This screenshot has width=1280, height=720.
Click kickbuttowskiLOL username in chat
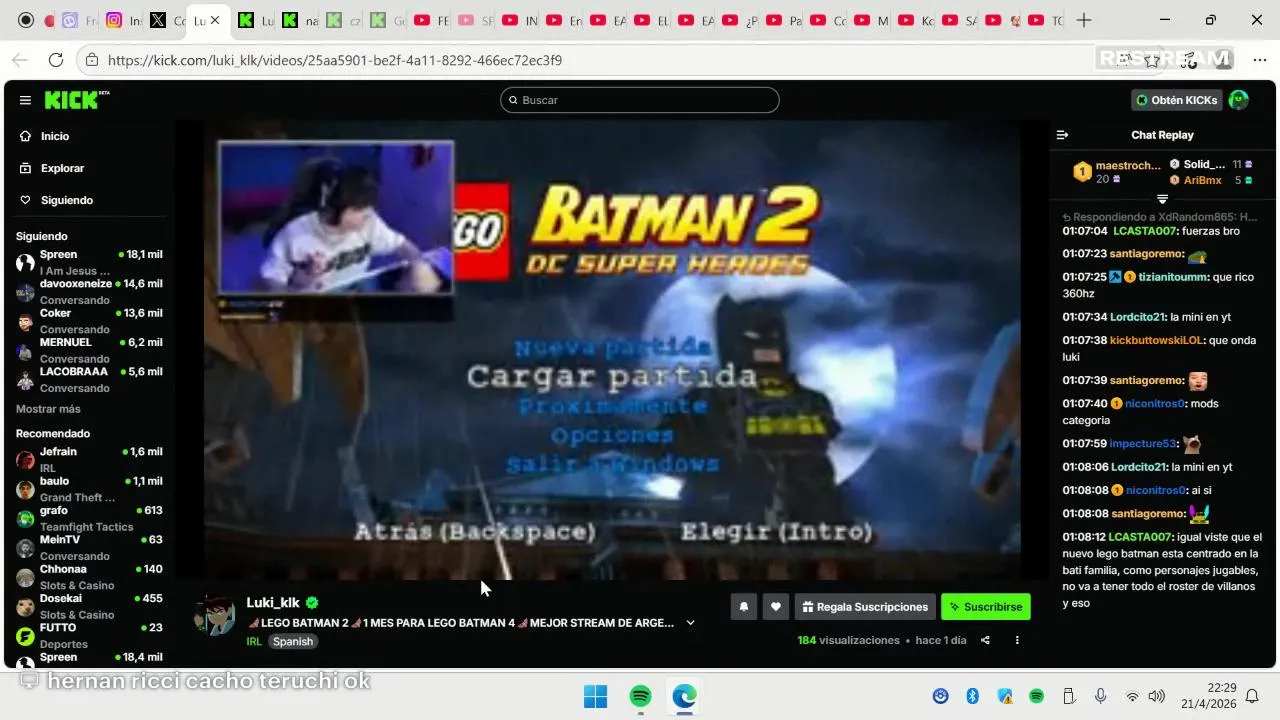1156,340
